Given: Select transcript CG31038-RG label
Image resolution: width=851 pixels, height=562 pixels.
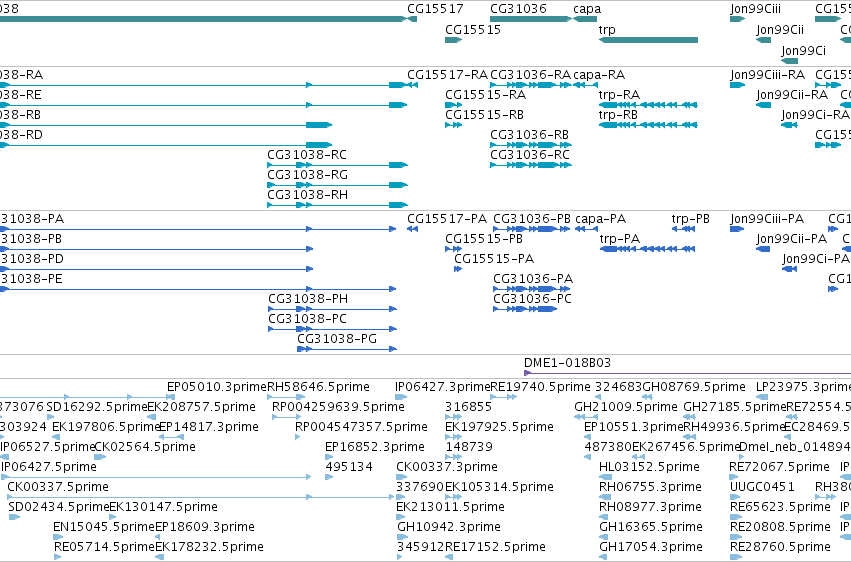Looking at the screenshot, I should click(308, 175).
